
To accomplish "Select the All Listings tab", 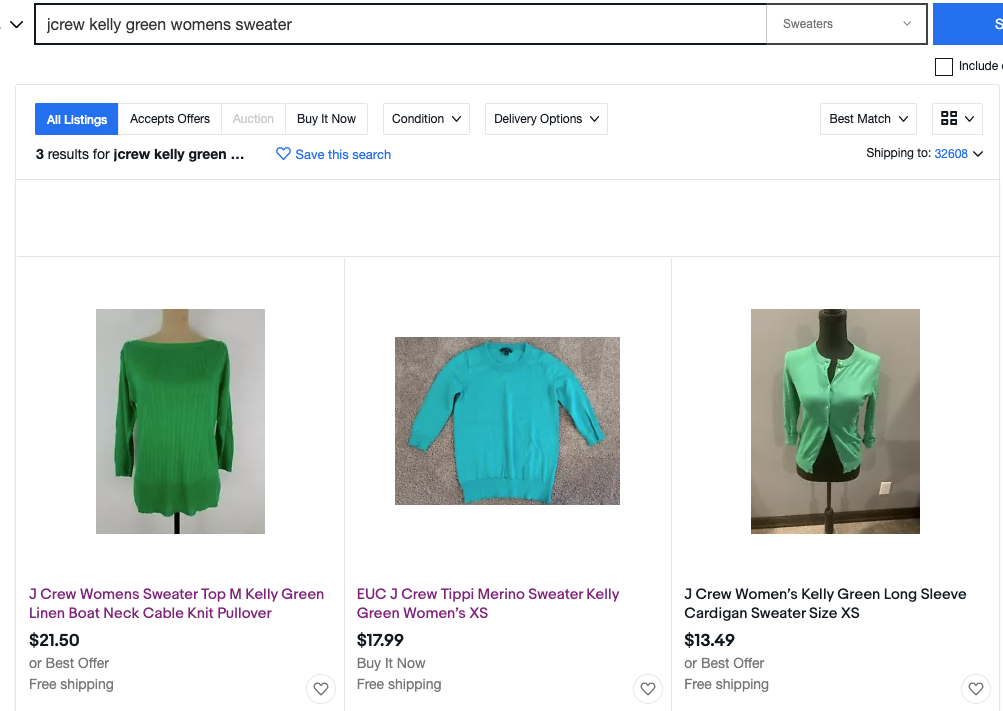I will point(77,119).
